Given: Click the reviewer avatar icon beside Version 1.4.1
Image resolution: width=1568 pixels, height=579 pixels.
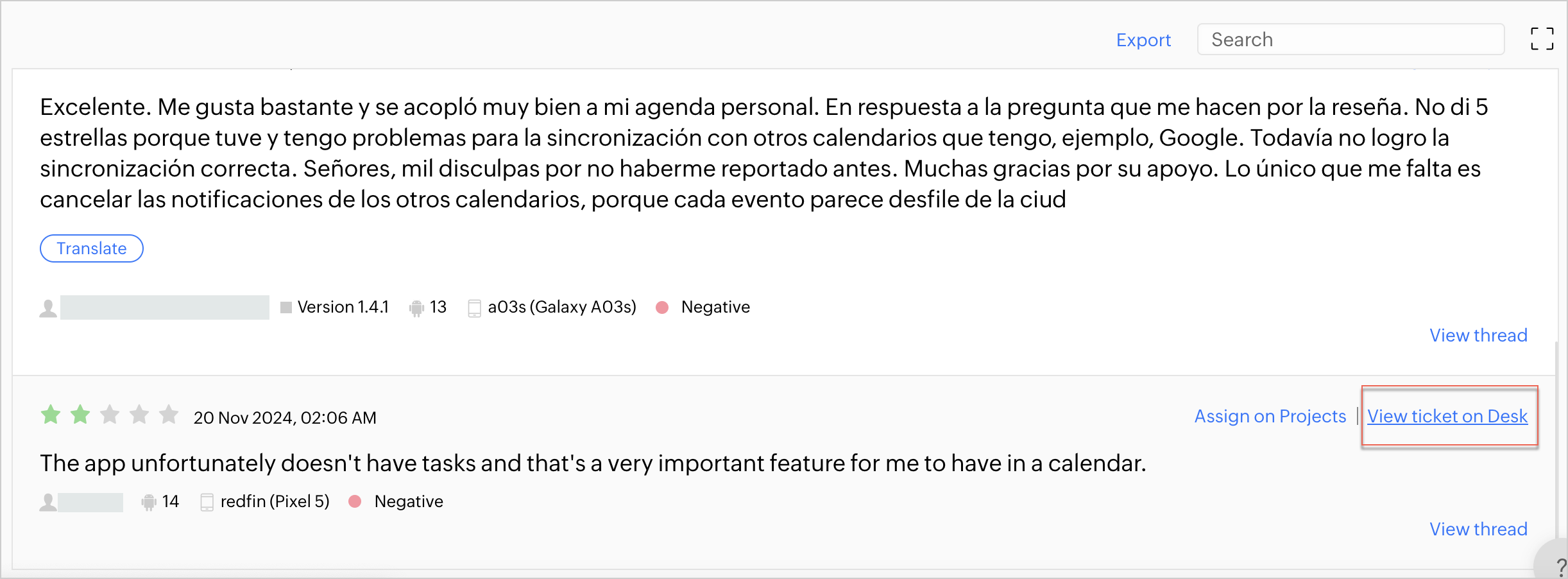Looking at the screenshot, I should [48, 308].
